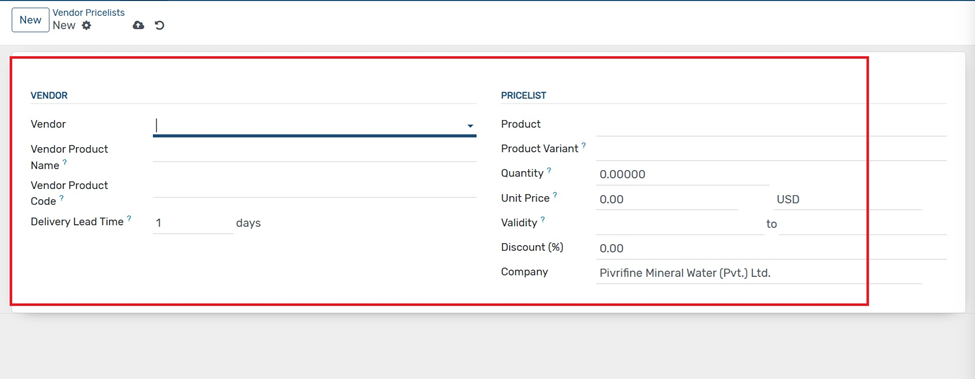Open help tooltip for Delivery Lead Time
The height and width of the screenshot is (379, 975).
[x=129, y=219]
